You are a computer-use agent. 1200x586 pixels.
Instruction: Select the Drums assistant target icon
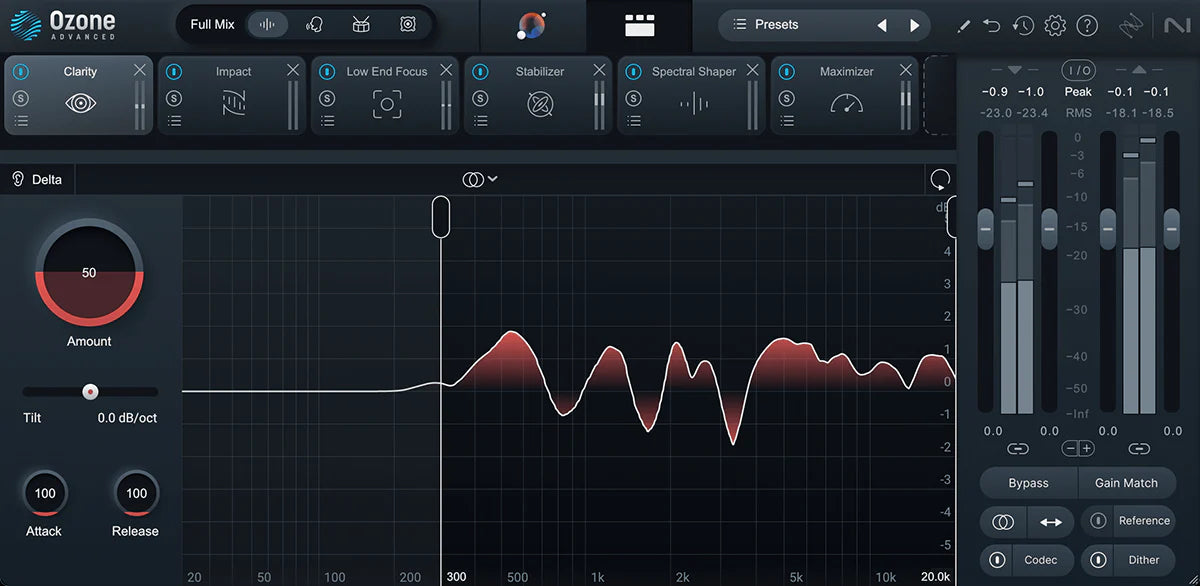[x=361, y=23]
